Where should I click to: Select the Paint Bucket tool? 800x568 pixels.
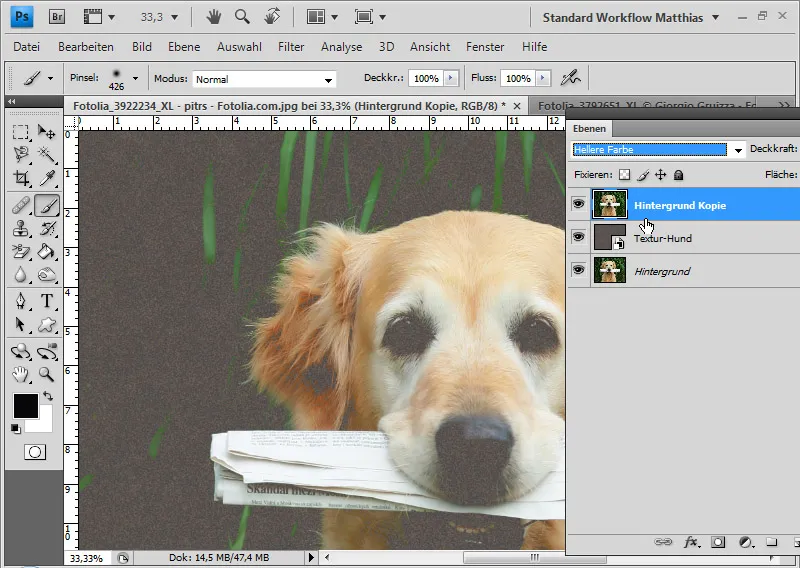(x=47, y=252)
